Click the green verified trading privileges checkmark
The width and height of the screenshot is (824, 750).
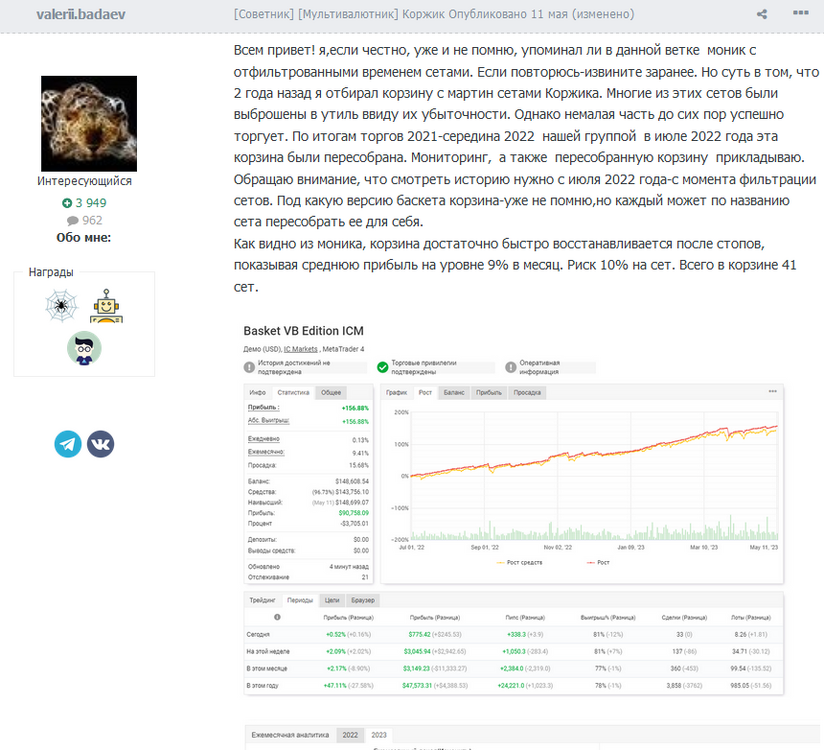[x=383, y=367]
